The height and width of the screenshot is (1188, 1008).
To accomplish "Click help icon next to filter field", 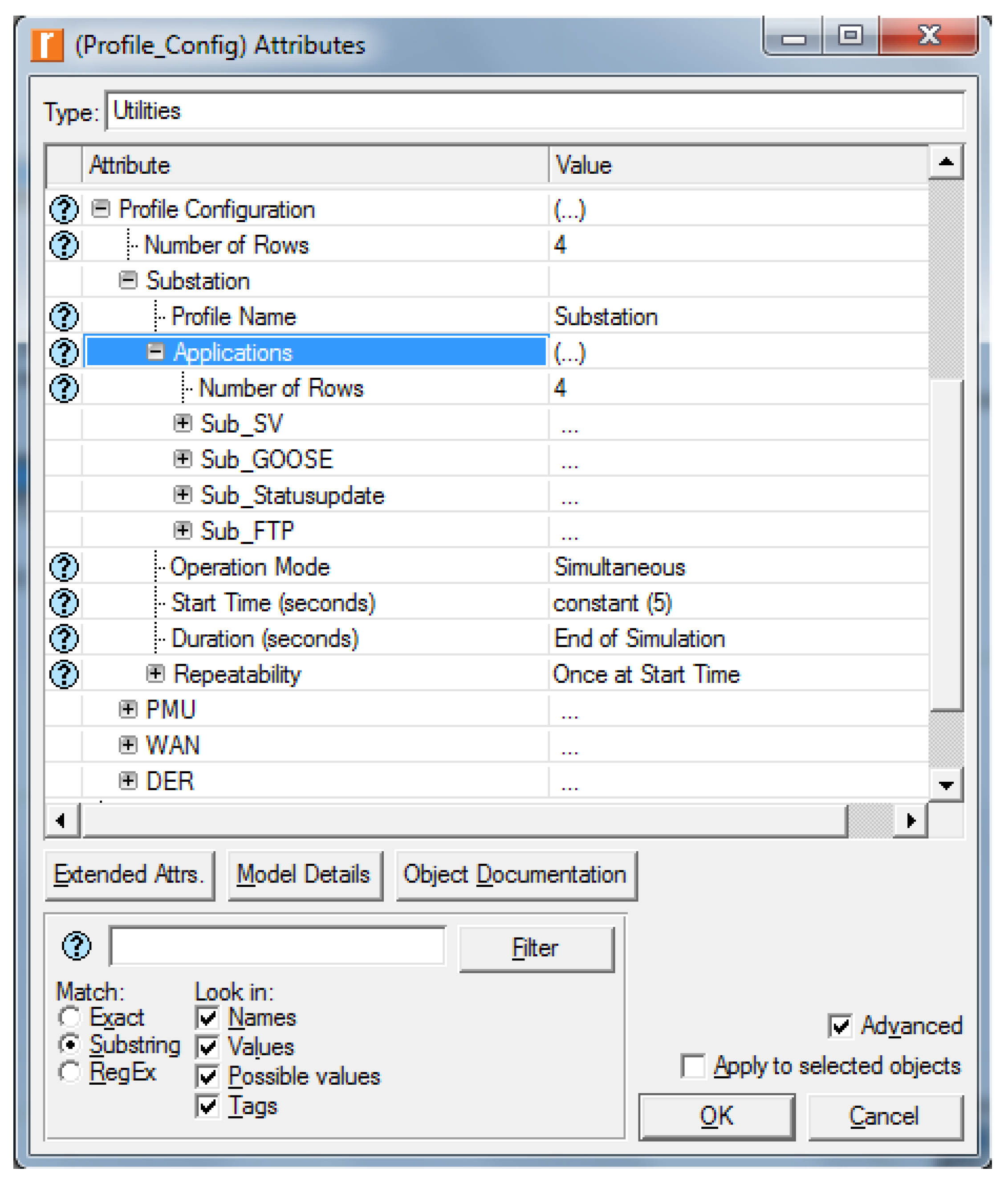I will [x=76, y=946].
